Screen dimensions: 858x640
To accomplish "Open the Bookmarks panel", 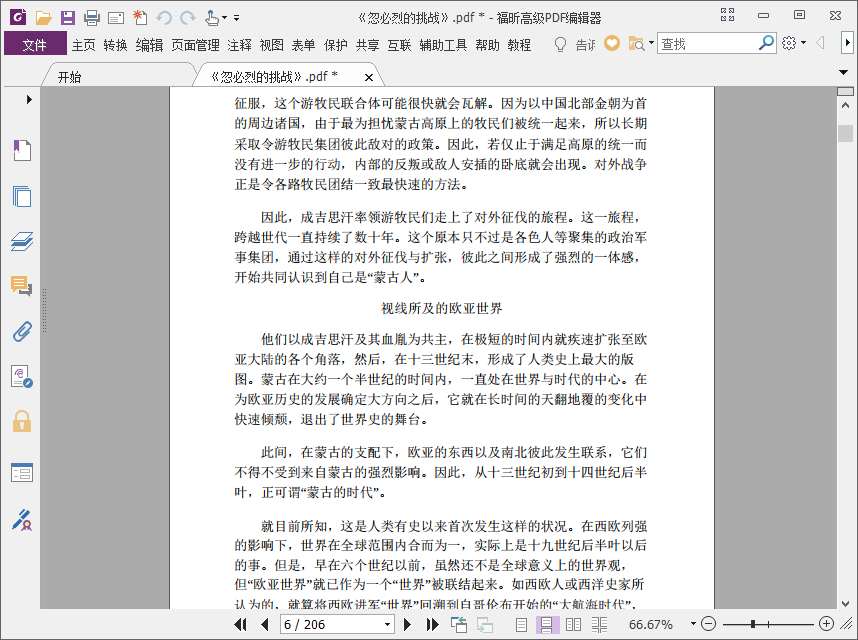I will [x=22, y=150].
